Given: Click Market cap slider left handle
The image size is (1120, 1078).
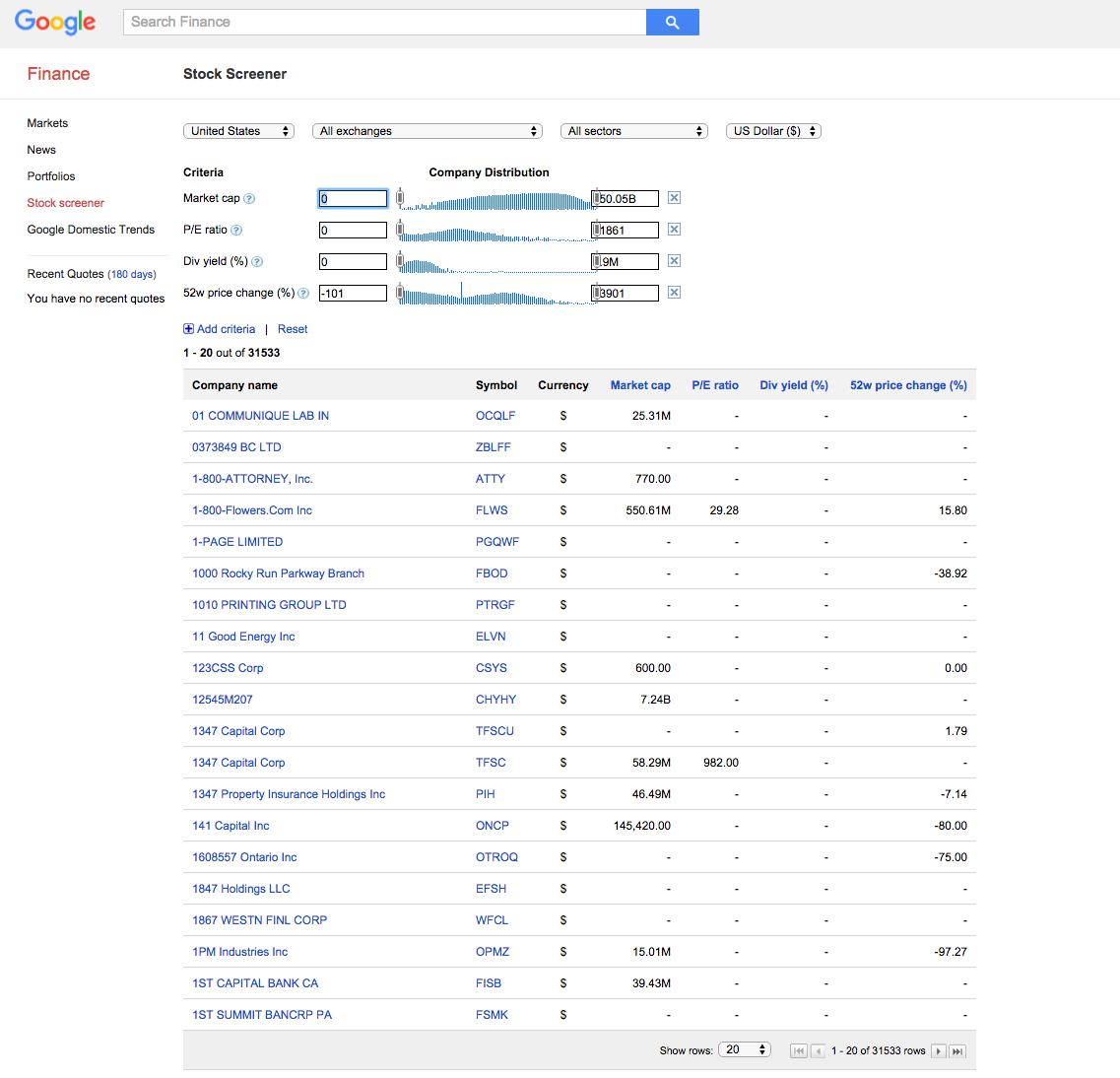Looking at the screenshot, I should pyautogui.click(x=400, y=198).
